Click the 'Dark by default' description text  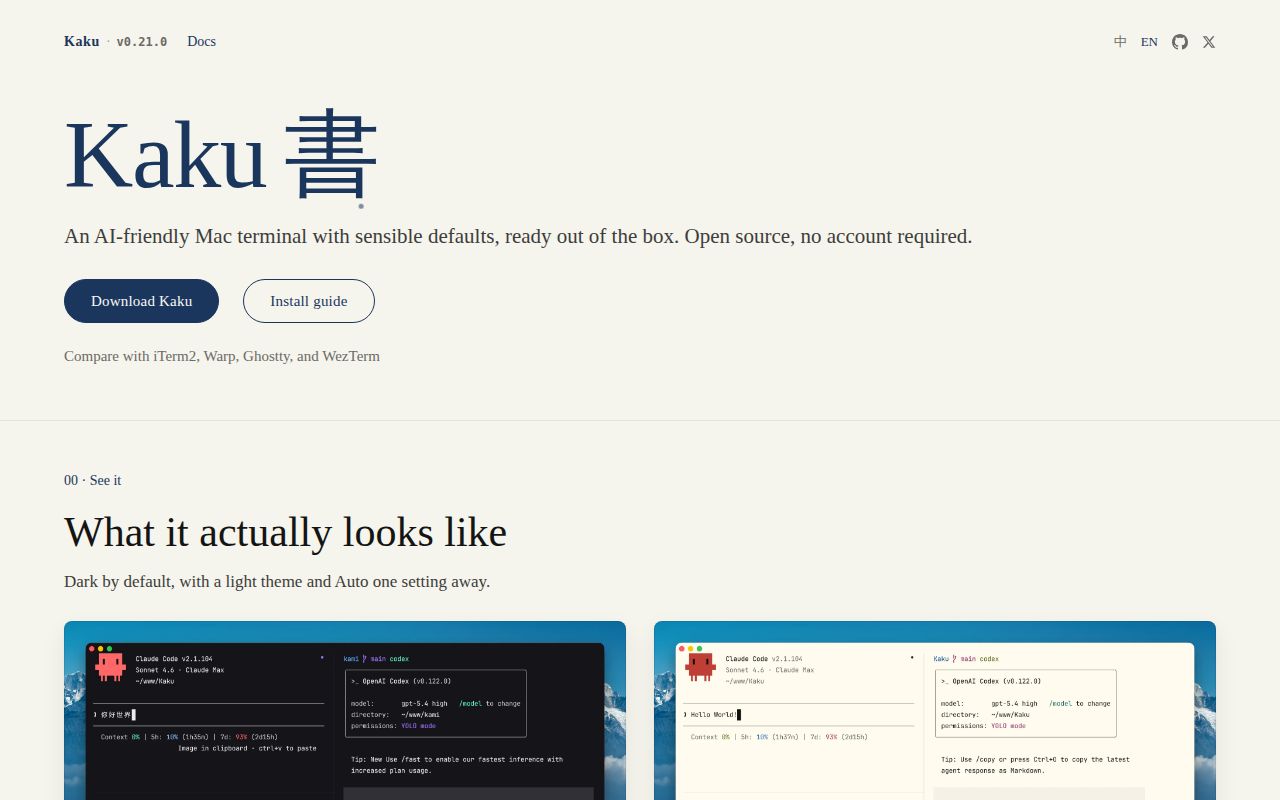(x=277, y=581)
